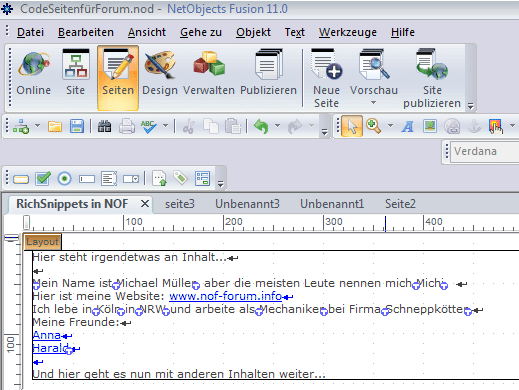Click the green undo arrow
Screen dimensions: 519x390
261,127
